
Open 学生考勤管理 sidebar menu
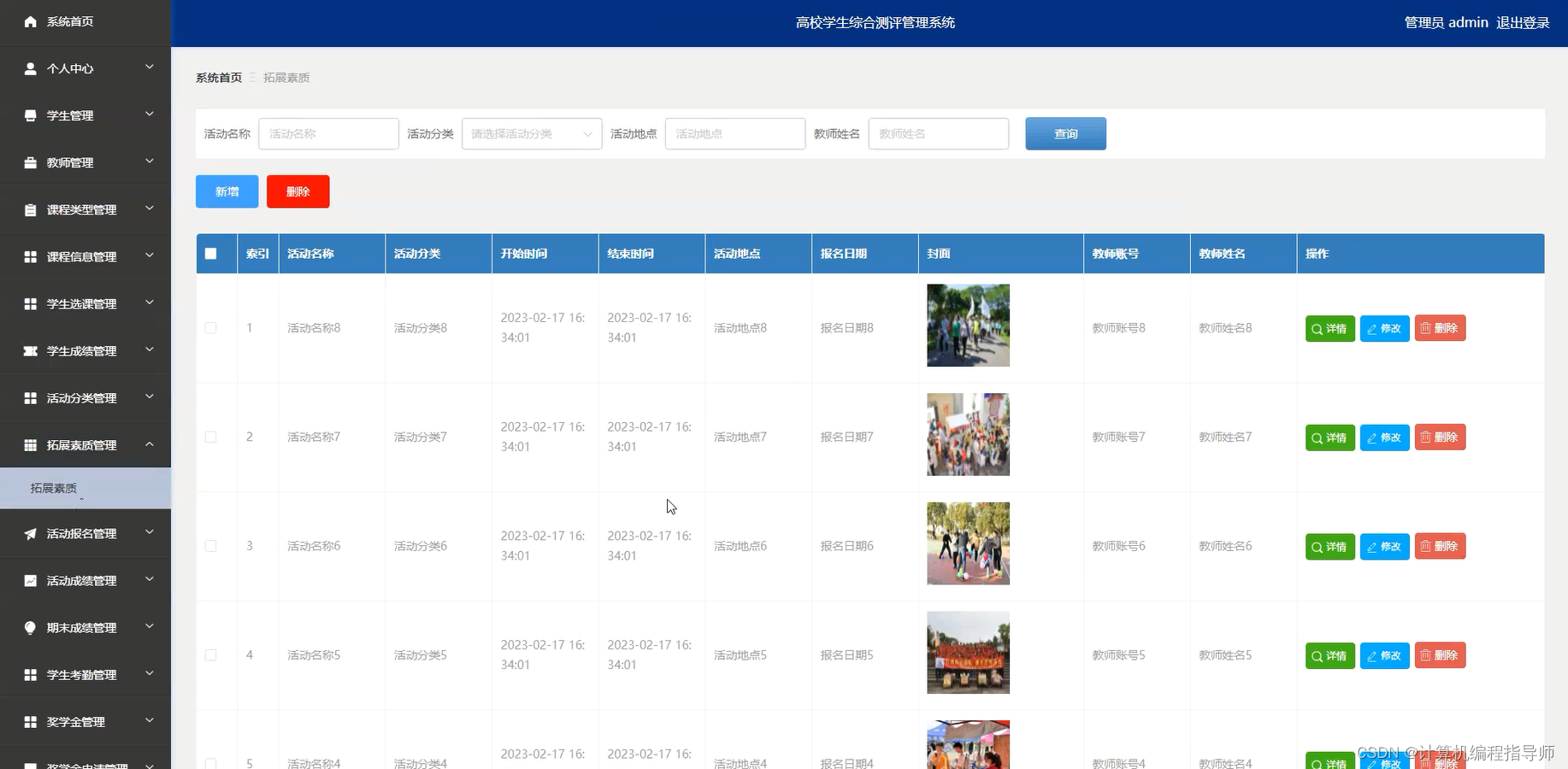85,674
